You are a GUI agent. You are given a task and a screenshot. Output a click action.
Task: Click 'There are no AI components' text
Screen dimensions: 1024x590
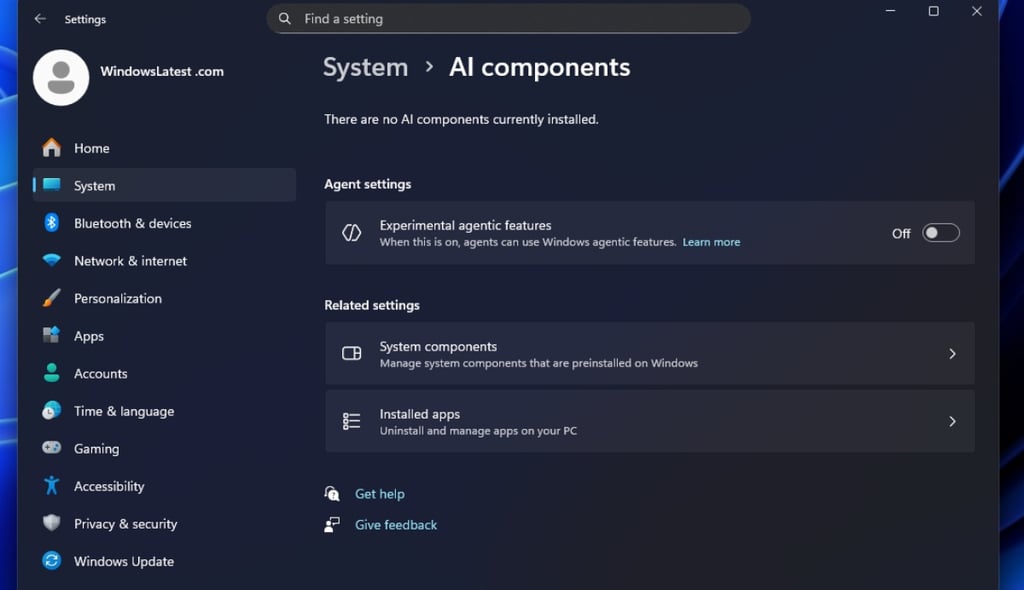click(x=461, y=119)
